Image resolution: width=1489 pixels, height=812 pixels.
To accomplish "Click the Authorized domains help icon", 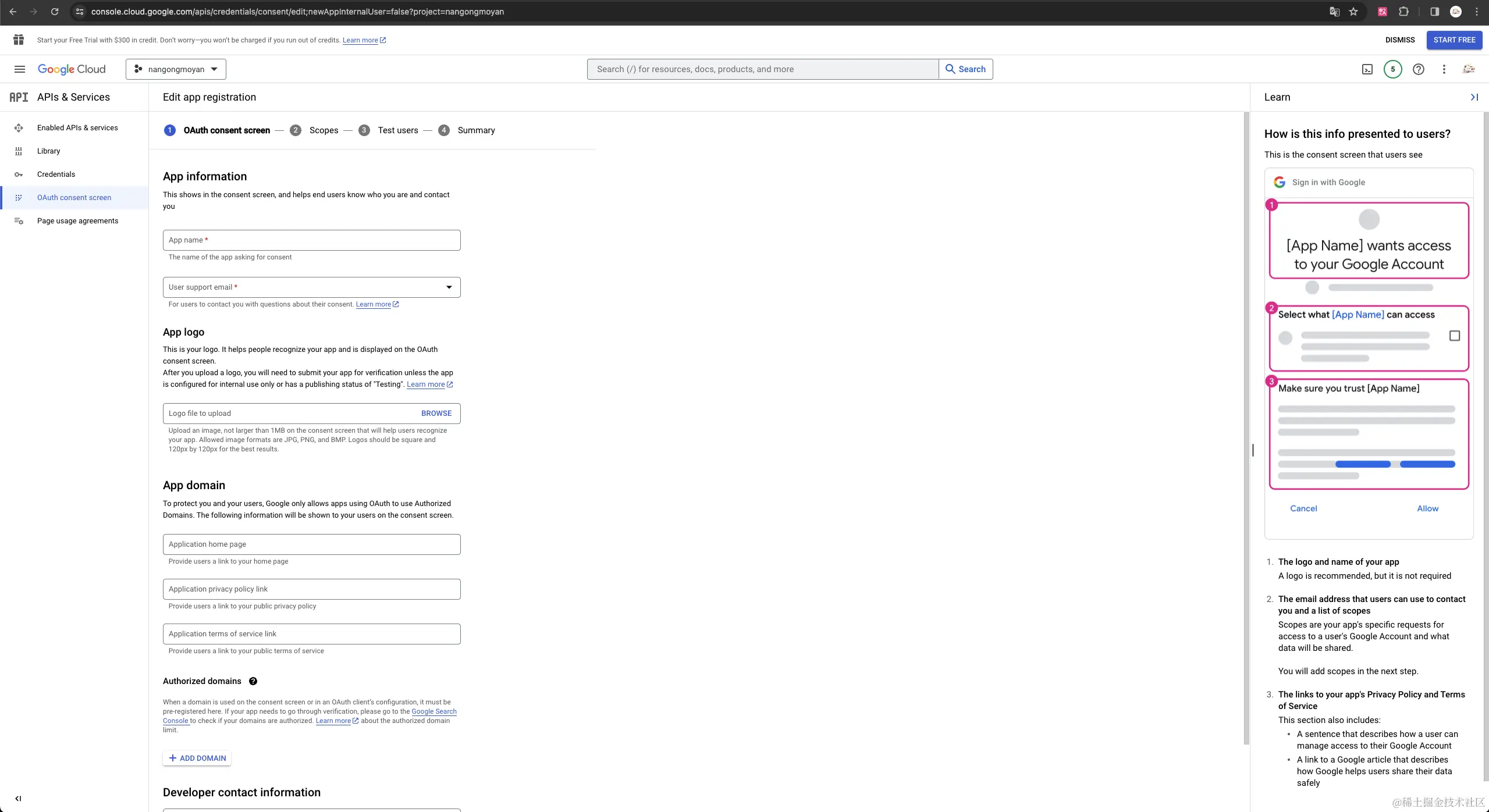I will coord(253,681).
